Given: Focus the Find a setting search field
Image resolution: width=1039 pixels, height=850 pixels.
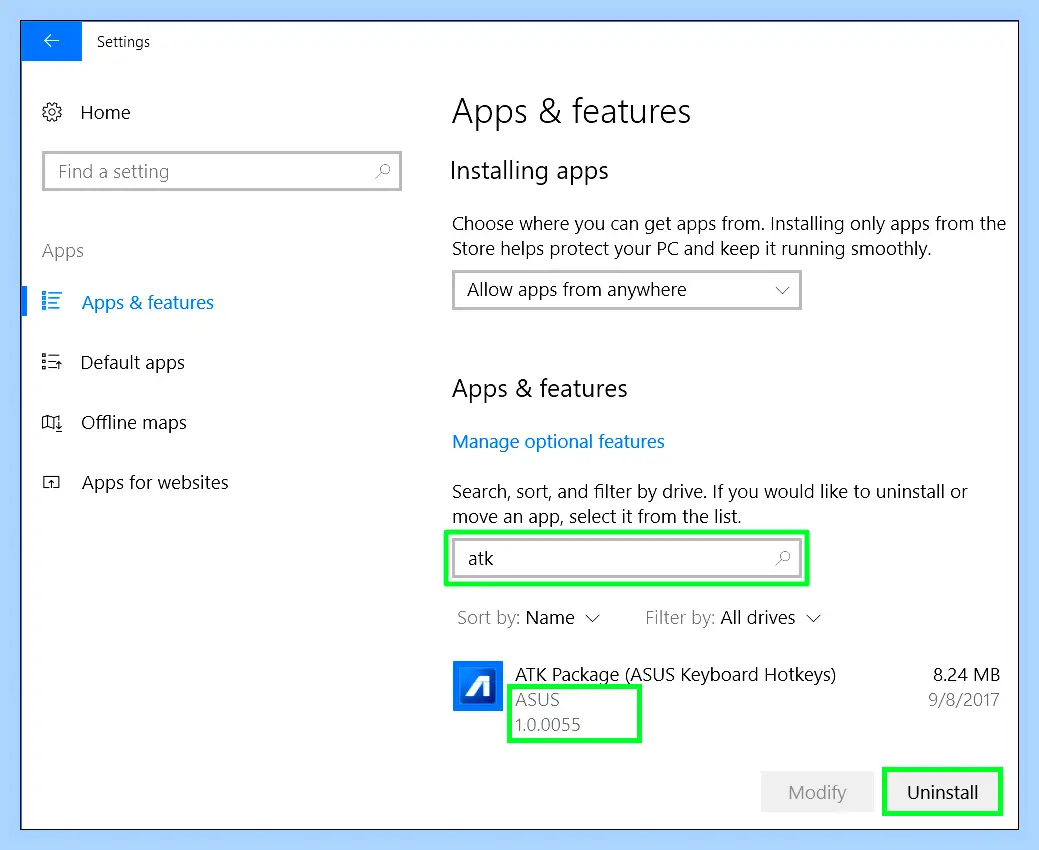Looking at the screenshot, I should (222, 172).
